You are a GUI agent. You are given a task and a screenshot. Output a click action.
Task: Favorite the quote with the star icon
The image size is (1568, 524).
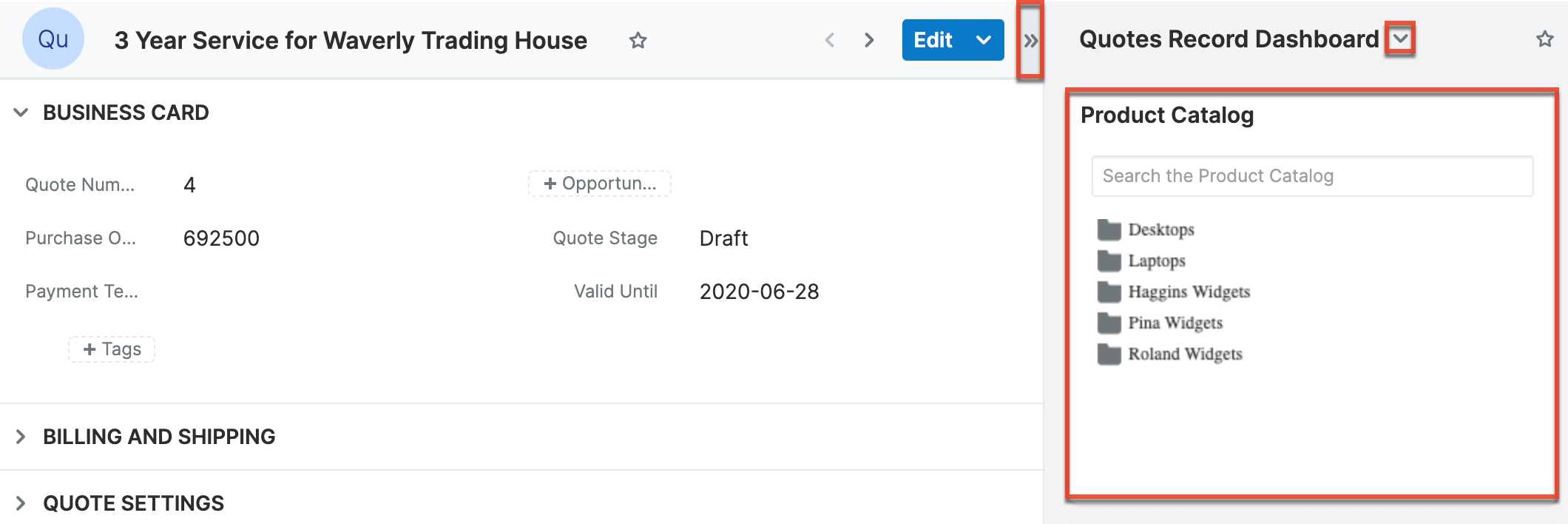click(638, 41)
